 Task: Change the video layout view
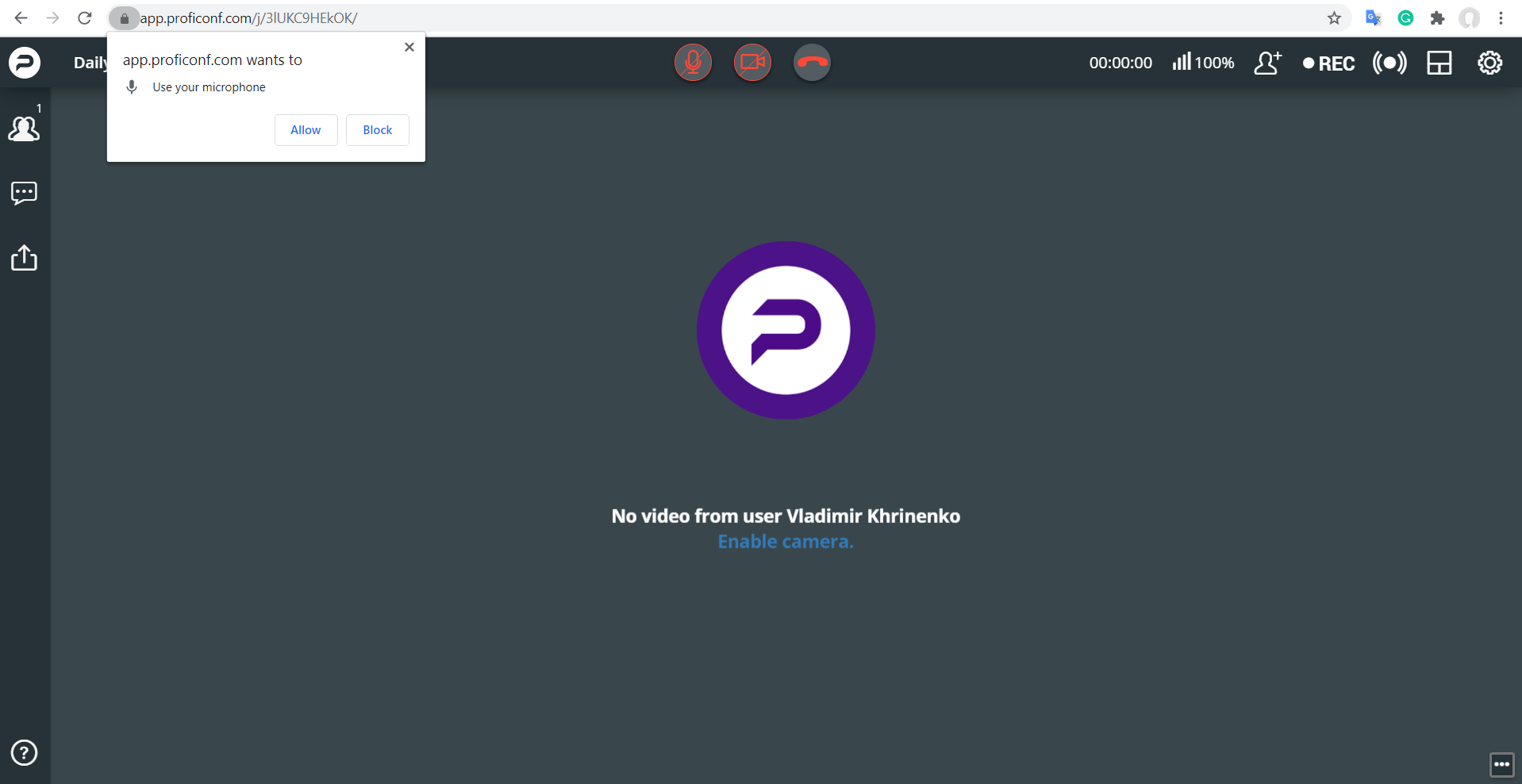click(x=1439, y=63)
